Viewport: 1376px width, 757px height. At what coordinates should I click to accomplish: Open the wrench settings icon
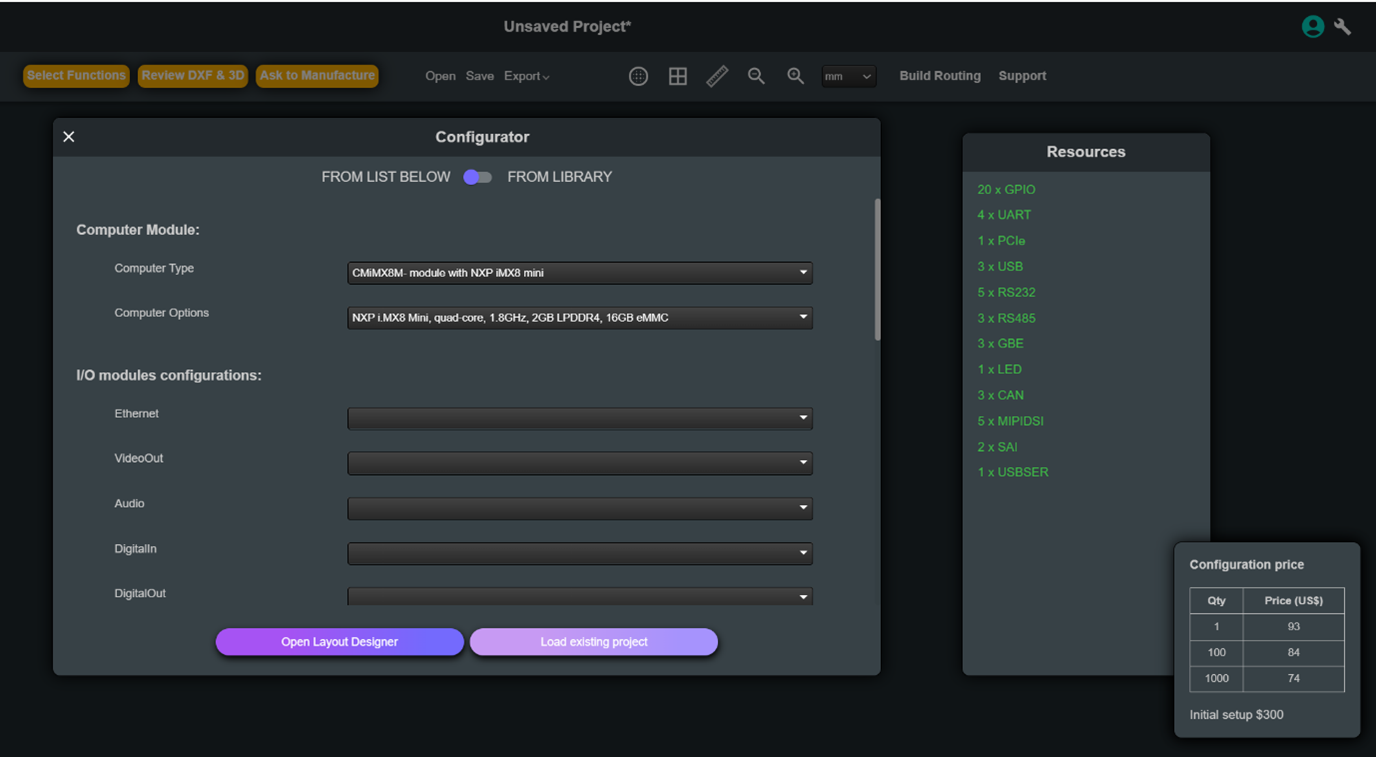tap(1343, 28)
